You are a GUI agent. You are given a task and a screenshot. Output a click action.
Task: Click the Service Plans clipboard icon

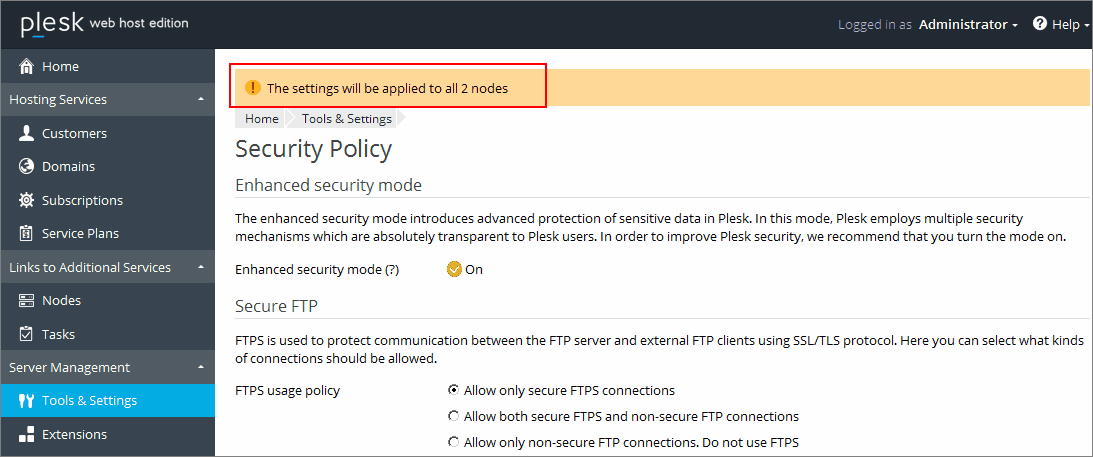point(26,233)
